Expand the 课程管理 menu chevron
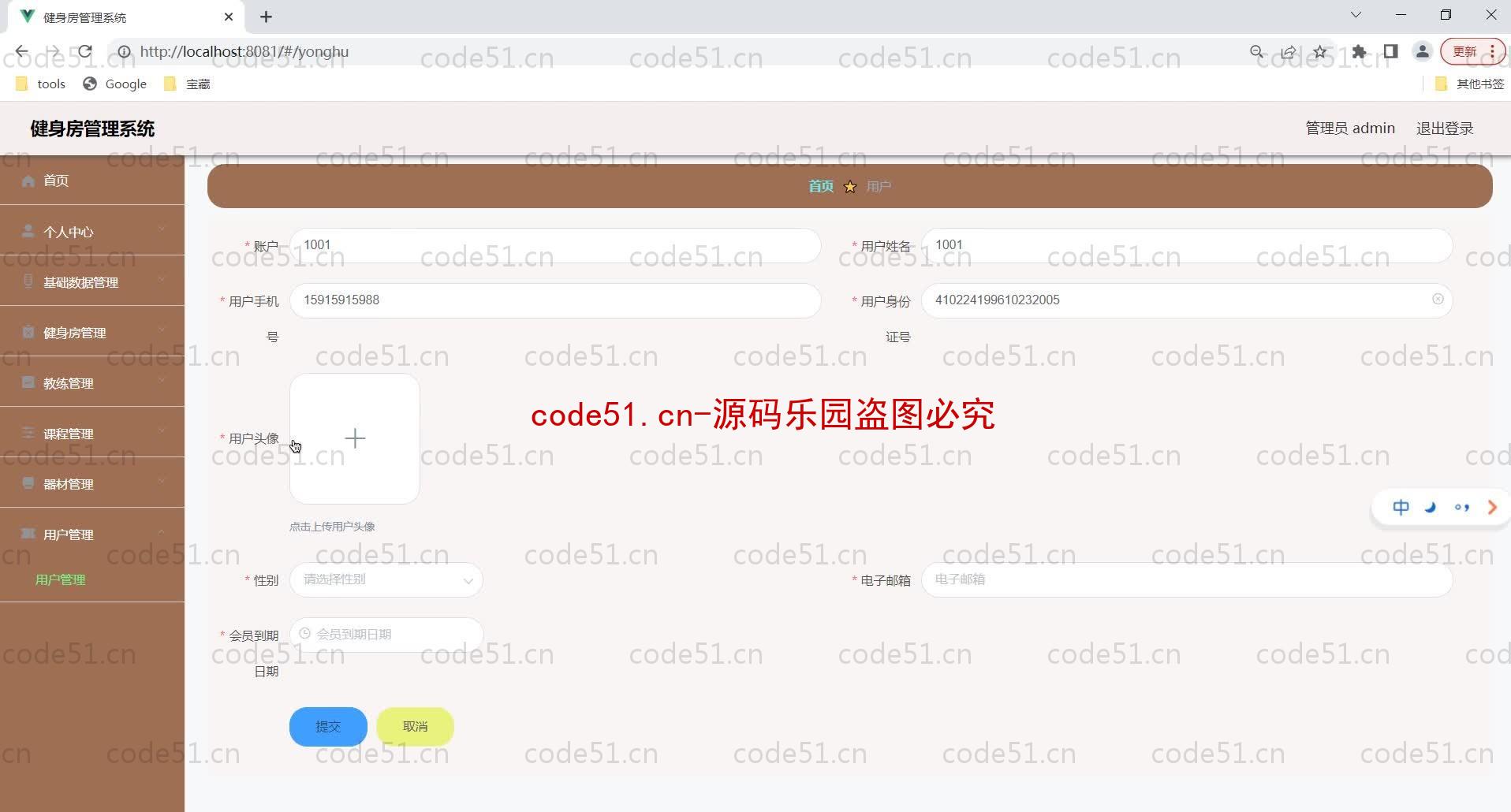Viewport: 1511px width, 812px height. coord(162,430)
